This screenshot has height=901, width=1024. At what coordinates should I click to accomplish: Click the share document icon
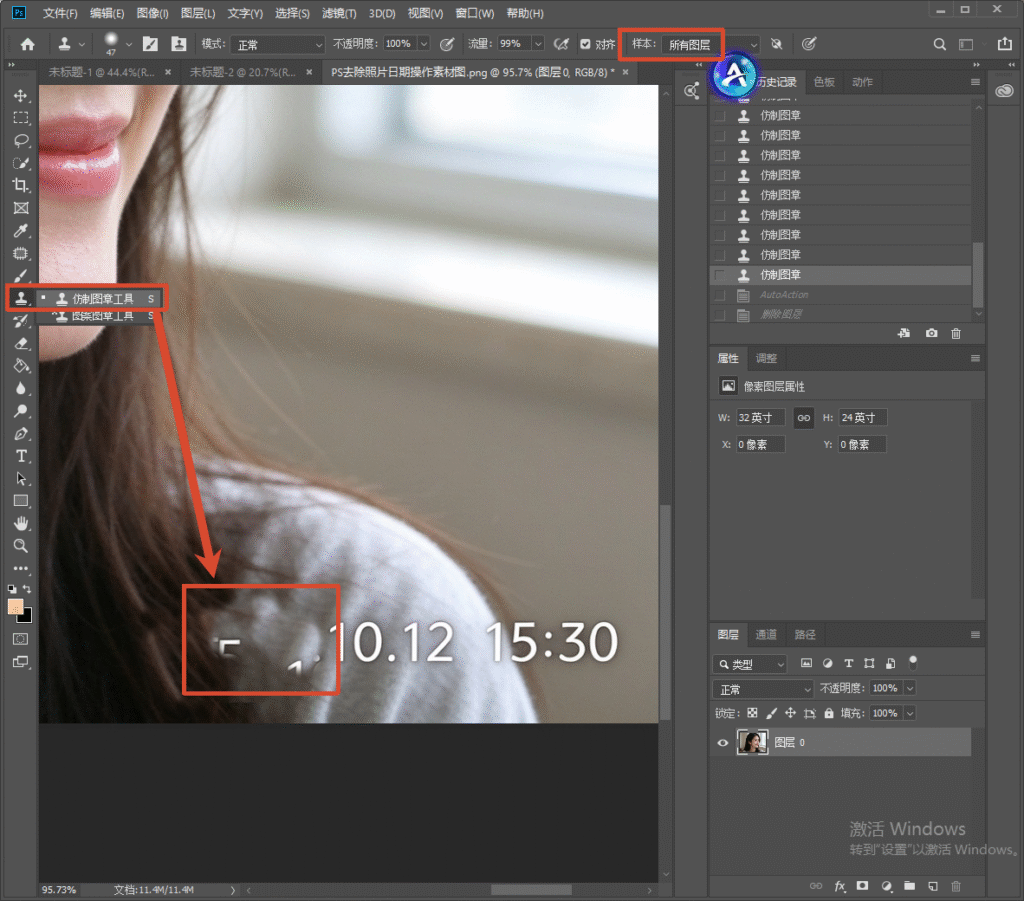click(1004, 44)
